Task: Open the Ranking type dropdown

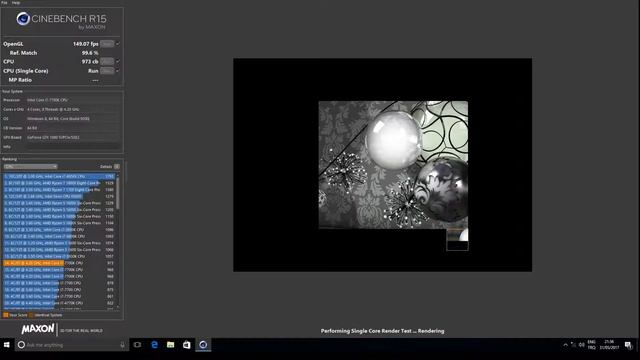Action: point(31,167)
